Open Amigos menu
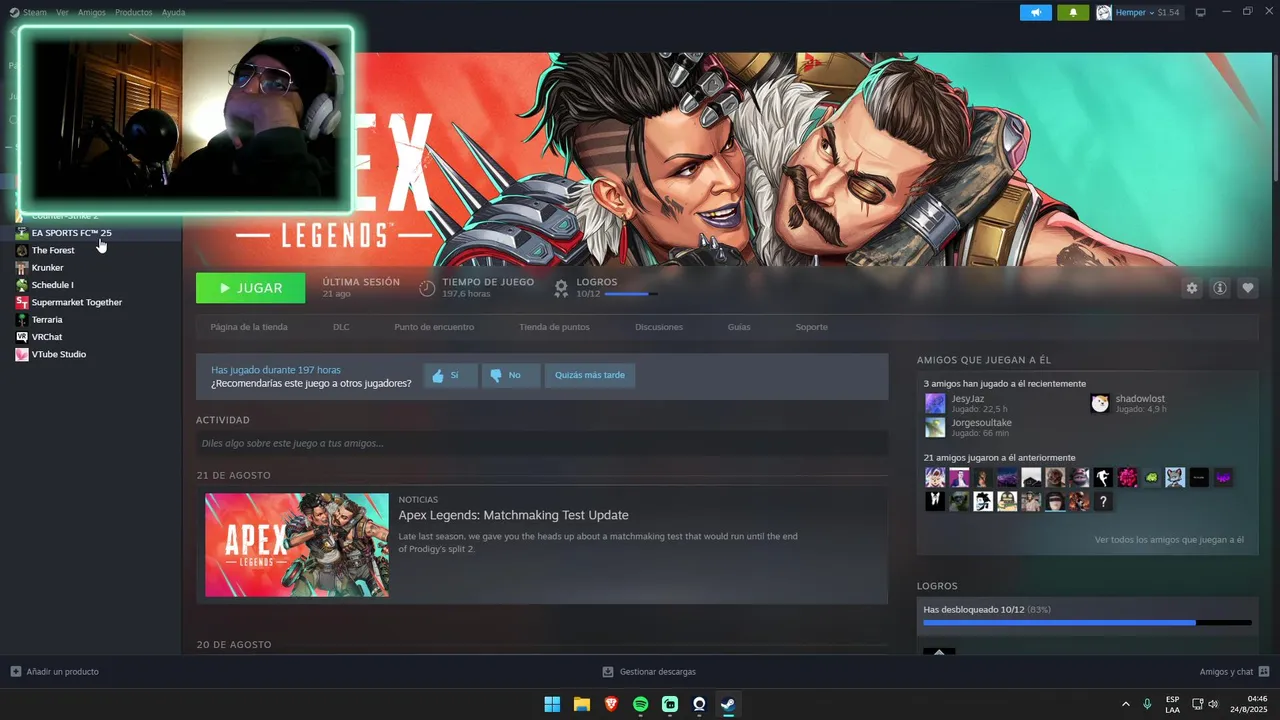This screenshot has width=1280, height=720. click(x=92, y=12)
